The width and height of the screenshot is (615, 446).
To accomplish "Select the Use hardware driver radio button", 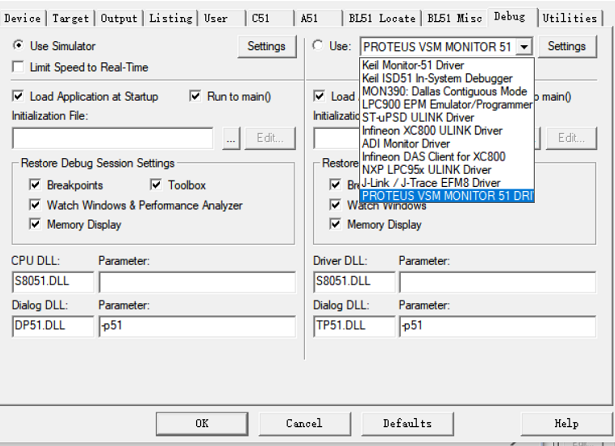I will pos(318,46).
